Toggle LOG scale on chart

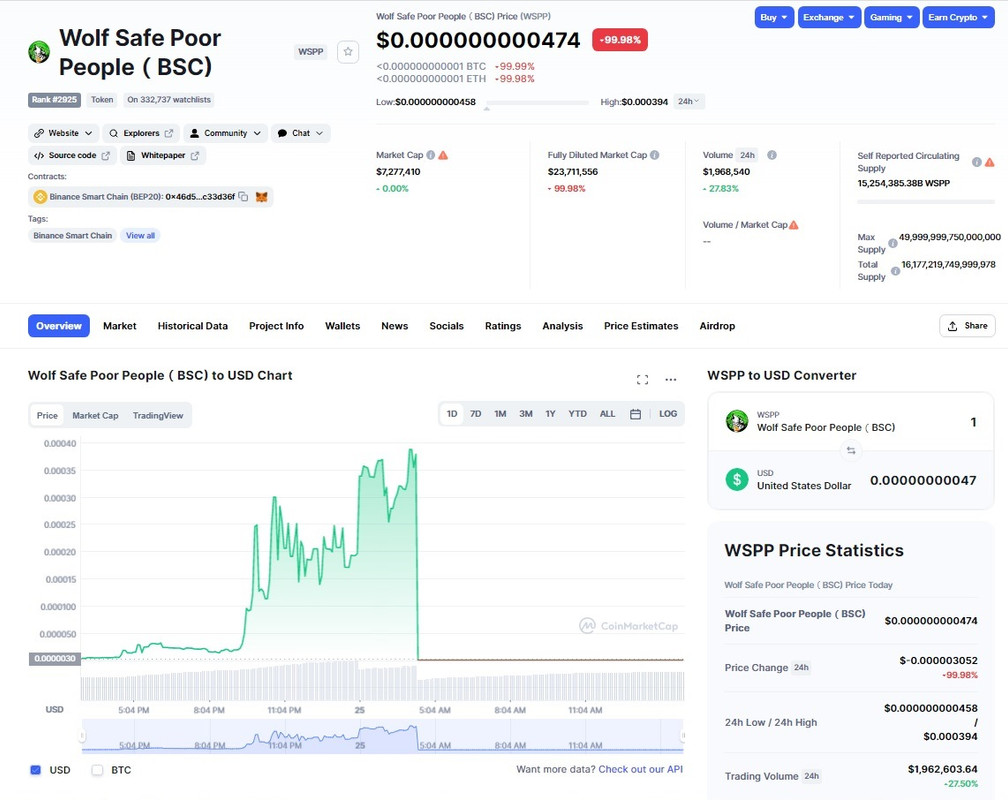click(668, 414)
